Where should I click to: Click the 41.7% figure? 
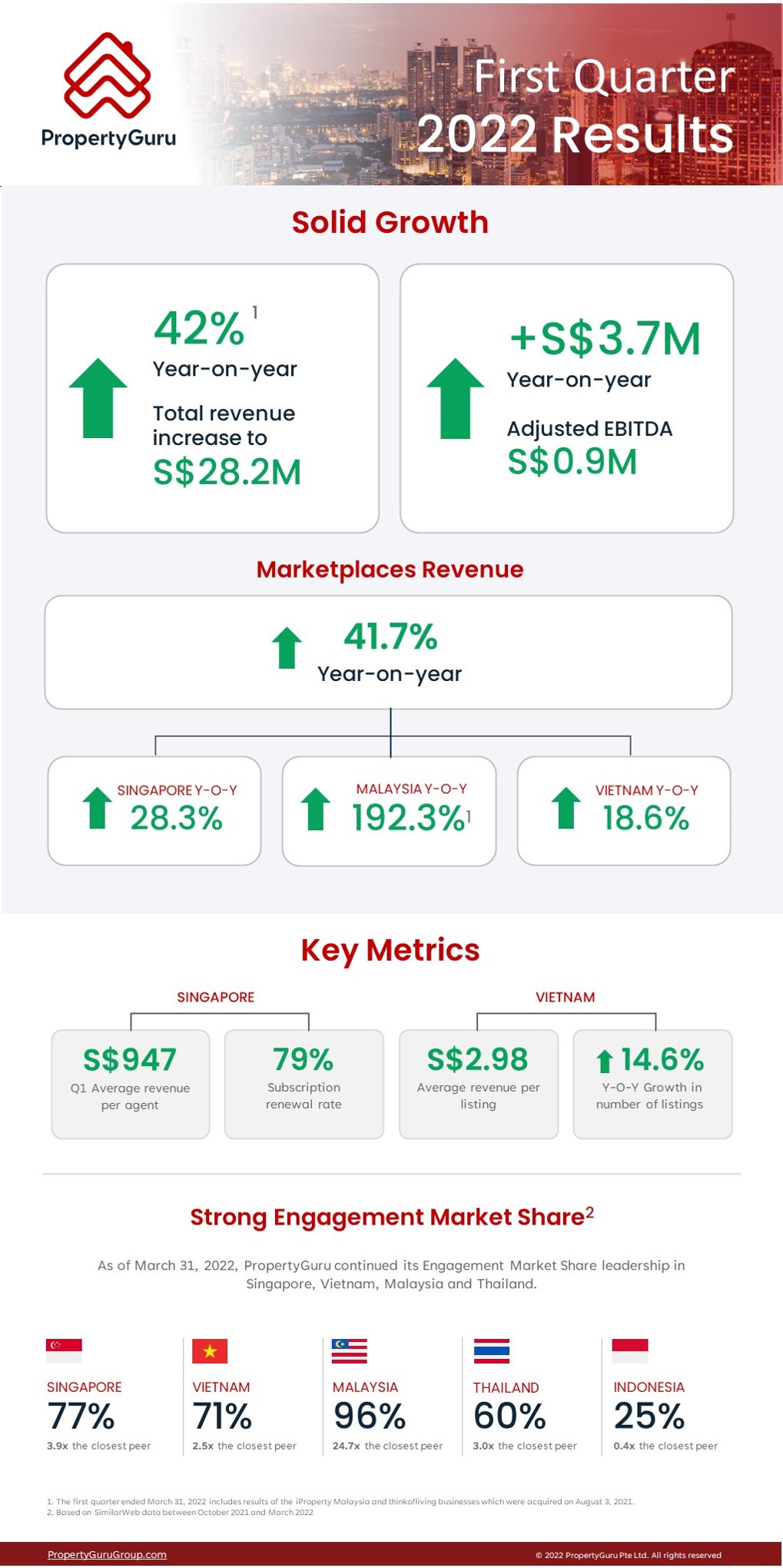390,636
